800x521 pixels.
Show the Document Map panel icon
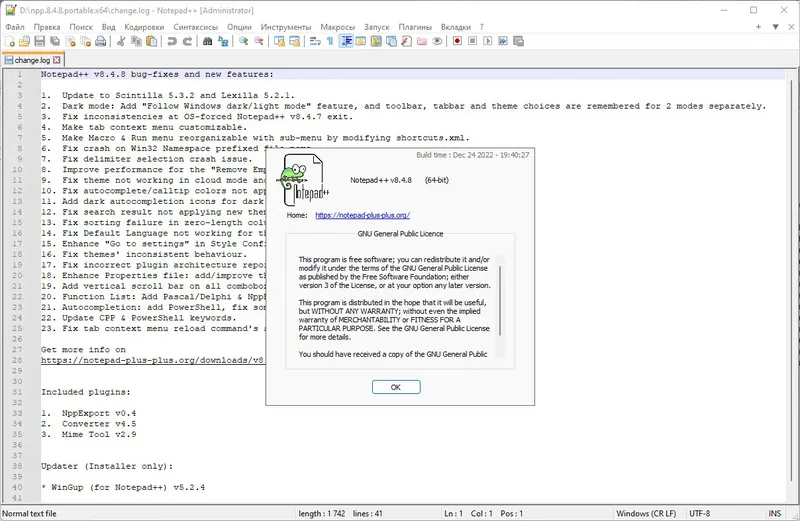click(x=376, y=41)
